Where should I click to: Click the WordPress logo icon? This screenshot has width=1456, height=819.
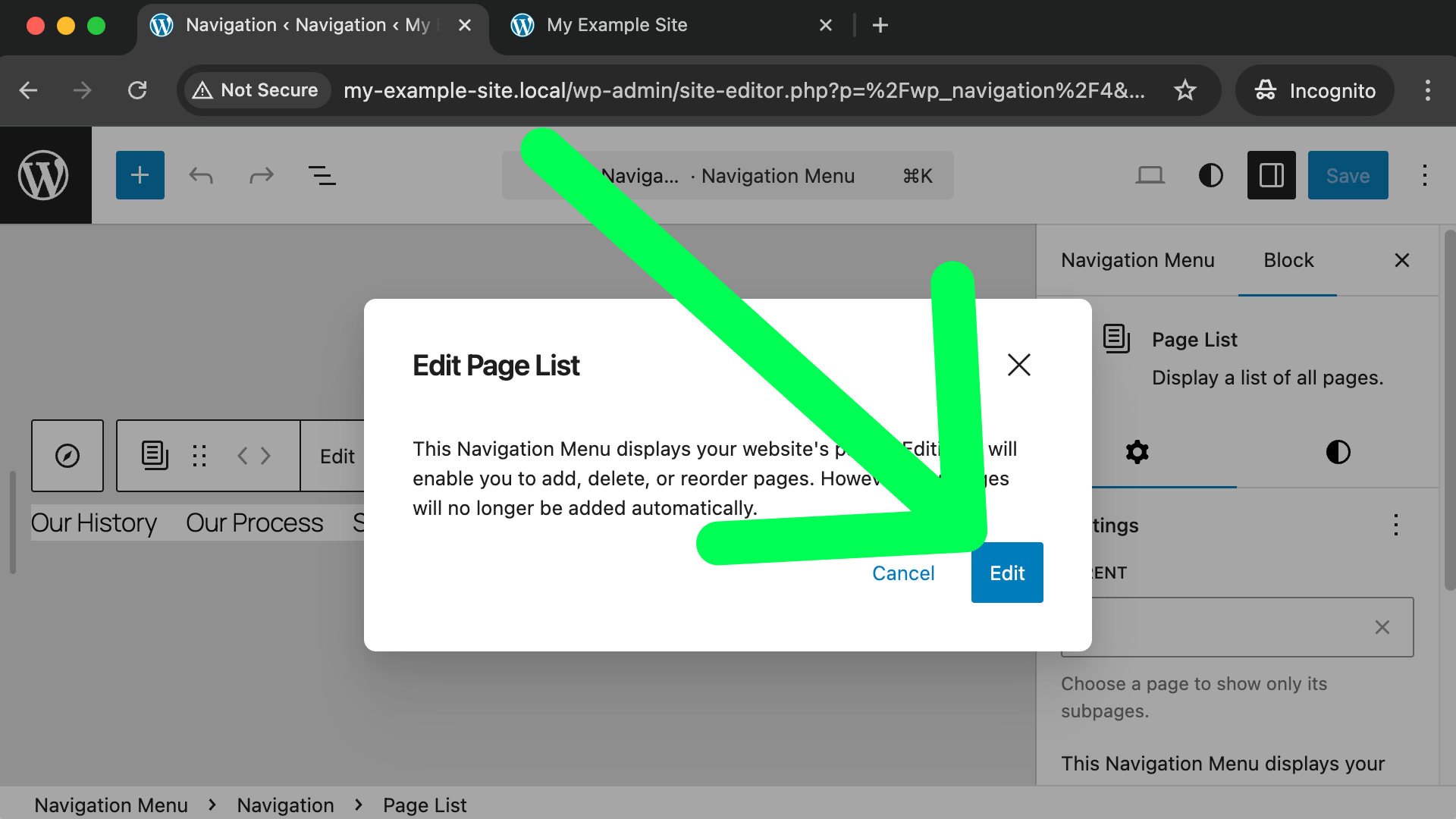click(x=44, y=175)
